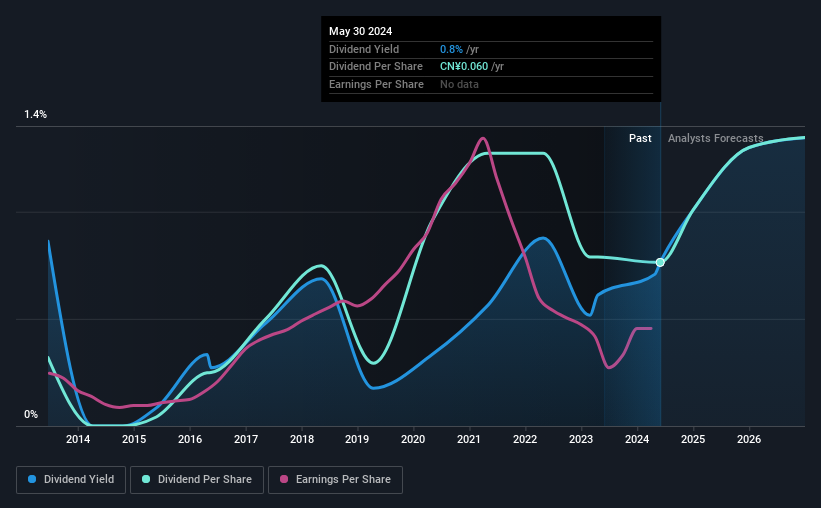The image size is (821, 508).
Task: Click the 2025 x-axis label
Action: 693,439
